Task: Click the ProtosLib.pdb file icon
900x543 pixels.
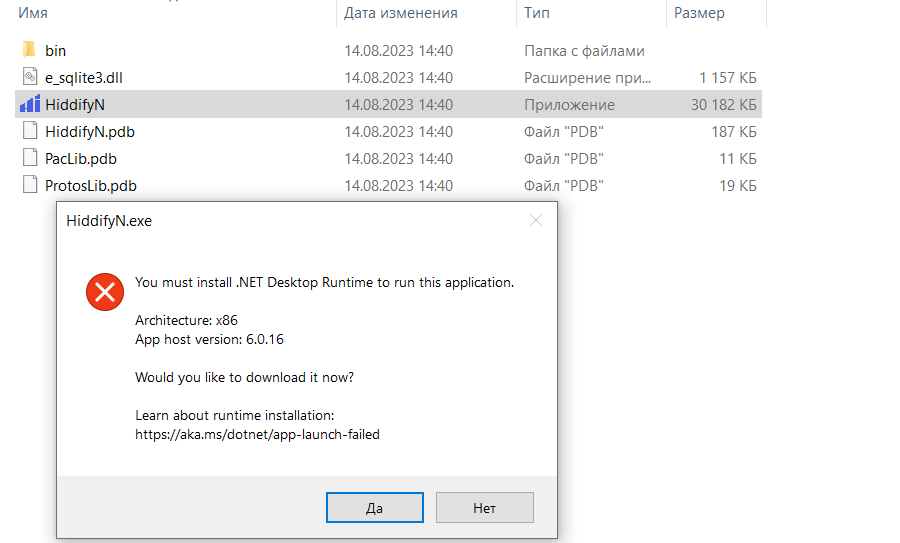Action: (x=29, y=186)
